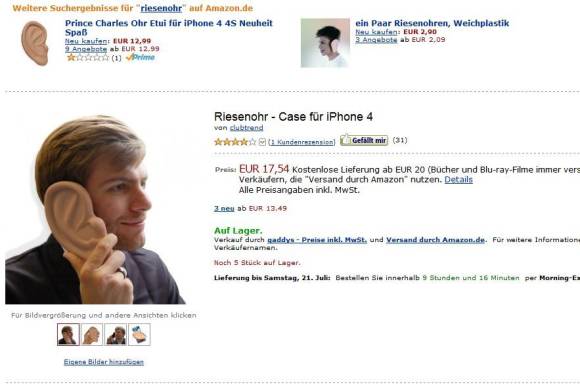Viewport: 580px width, 391px height.
Task: Click Versand durch Amazon.de link
Action: tap(435, 240)
